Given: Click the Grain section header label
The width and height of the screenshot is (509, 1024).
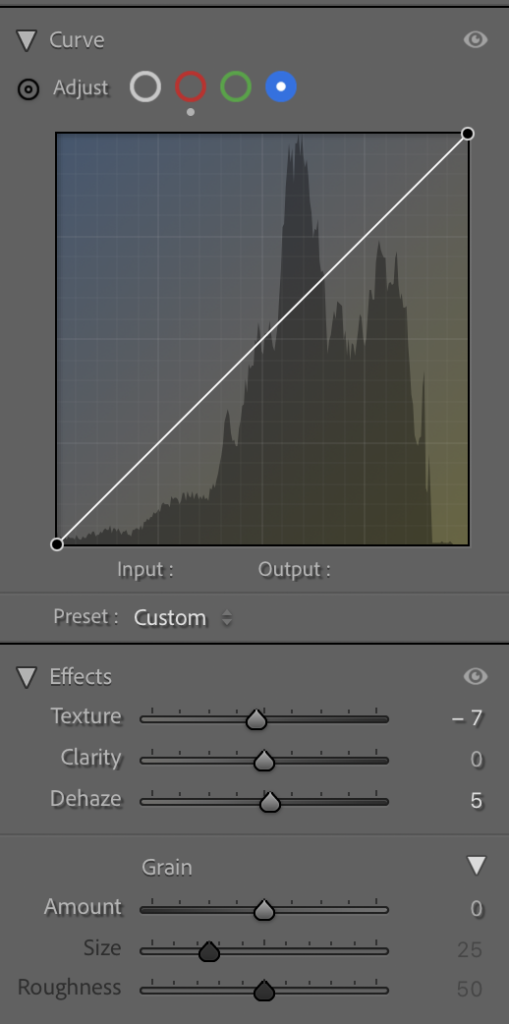Looking at the screenshot, I should 167,867.
